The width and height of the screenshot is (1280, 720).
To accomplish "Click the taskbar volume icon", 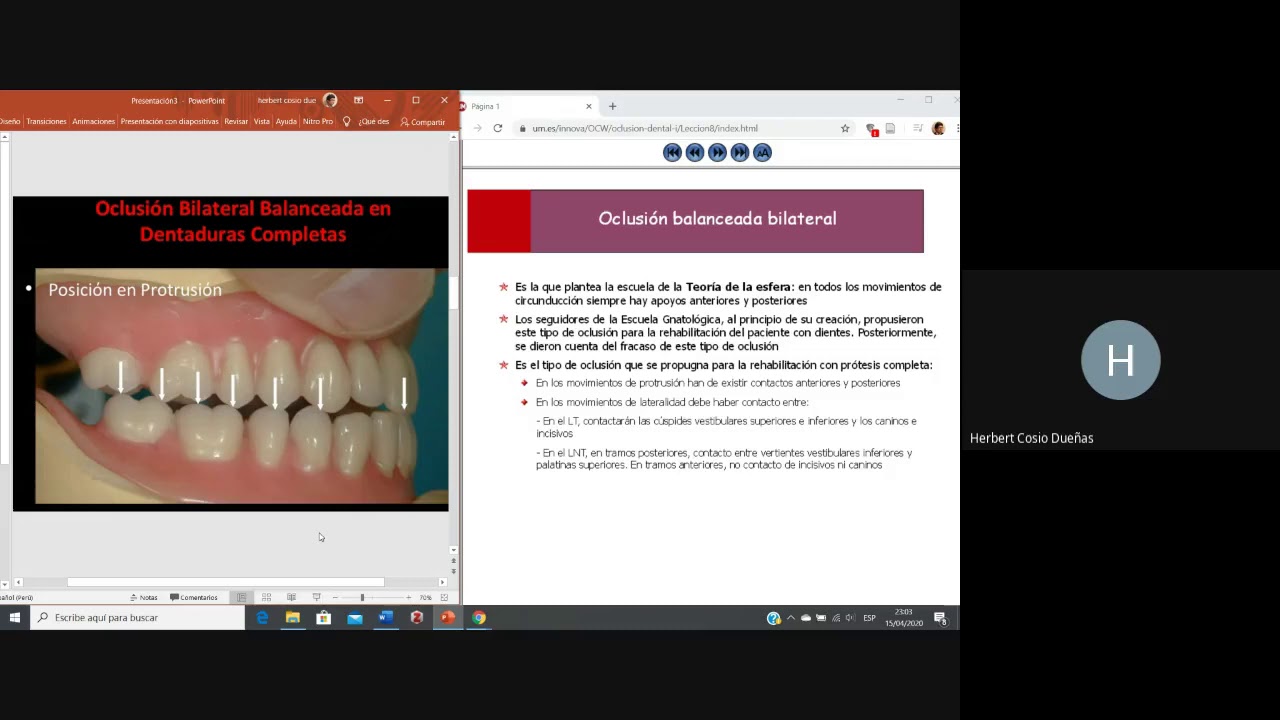I will (850, 618).
